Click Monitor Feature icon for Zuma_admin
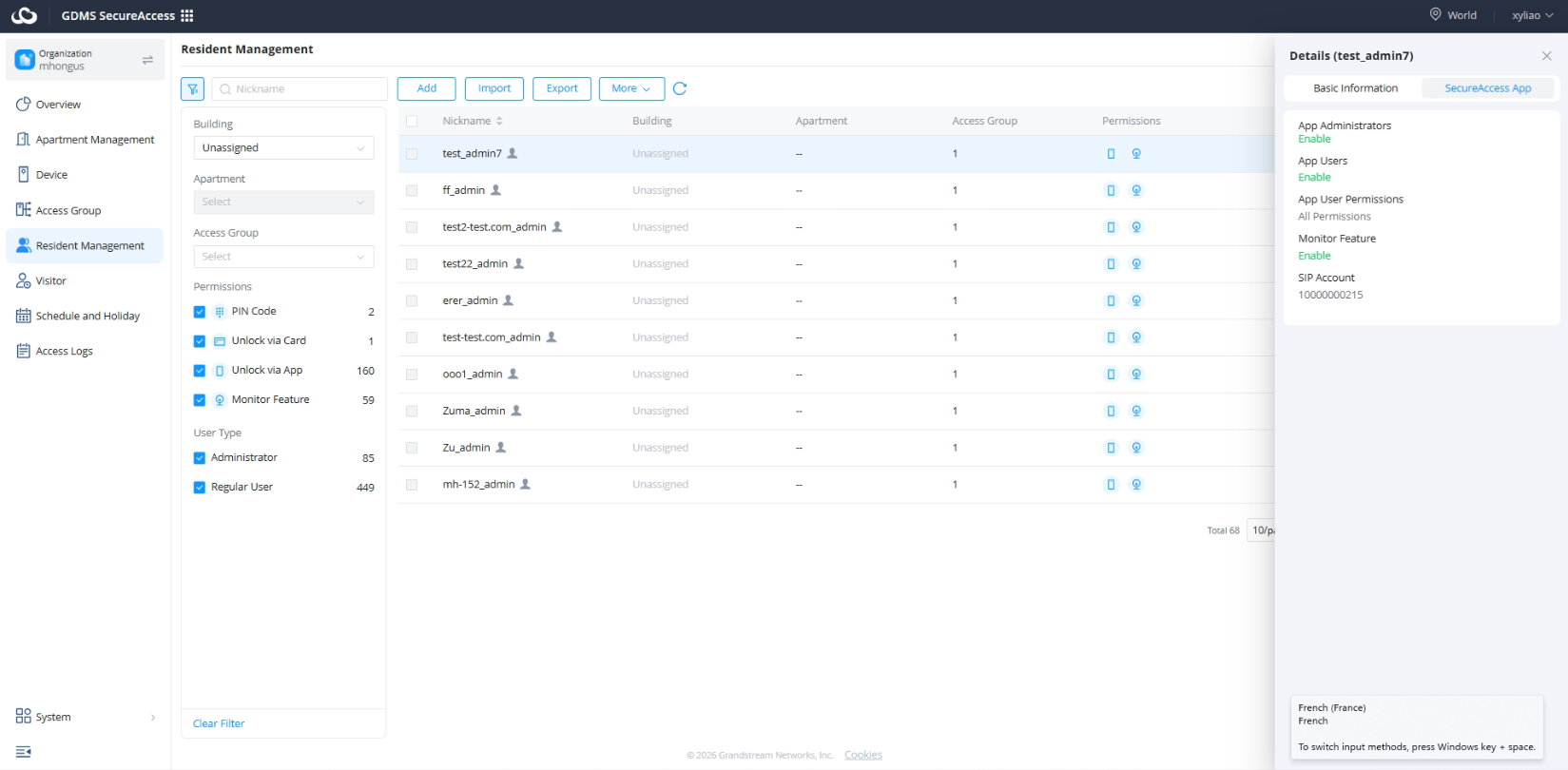This screenshot has height=770, width=1568. point(1136,411)
